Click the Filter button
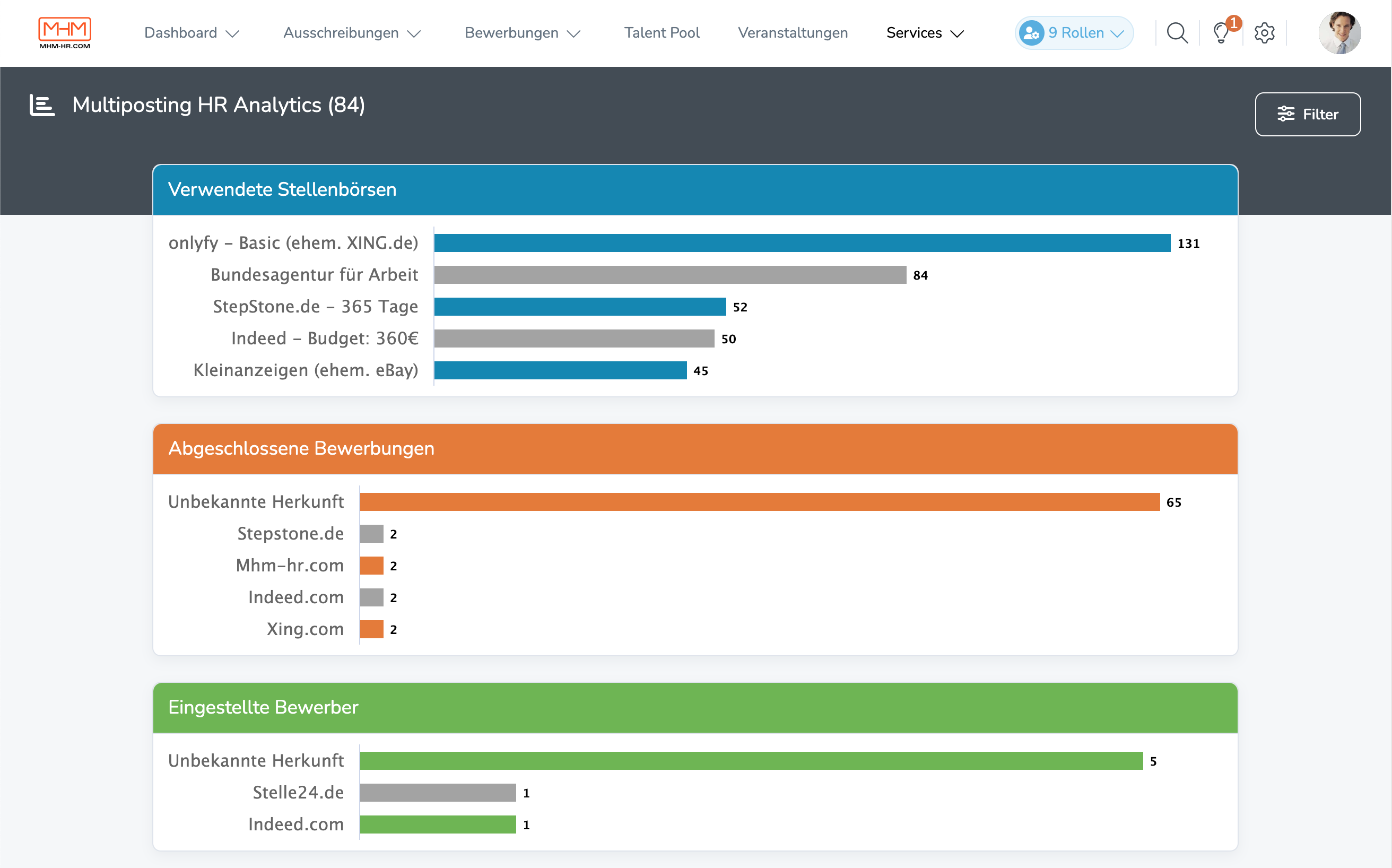1392x868 pixels. (1308, 114)
